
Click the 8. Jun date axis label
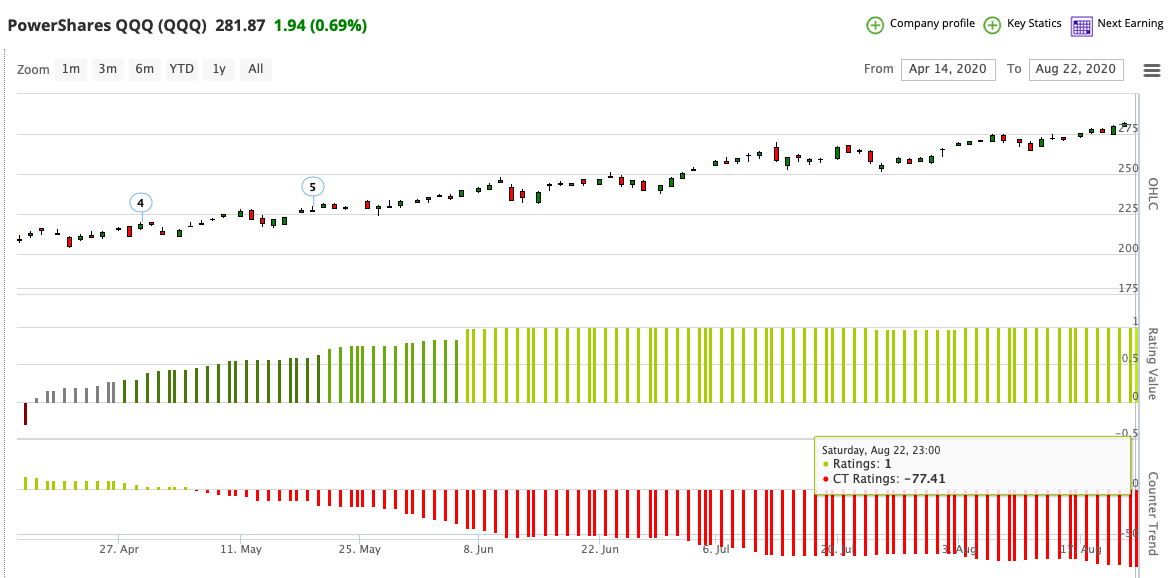pyautogui.click(x=479, y=550)
